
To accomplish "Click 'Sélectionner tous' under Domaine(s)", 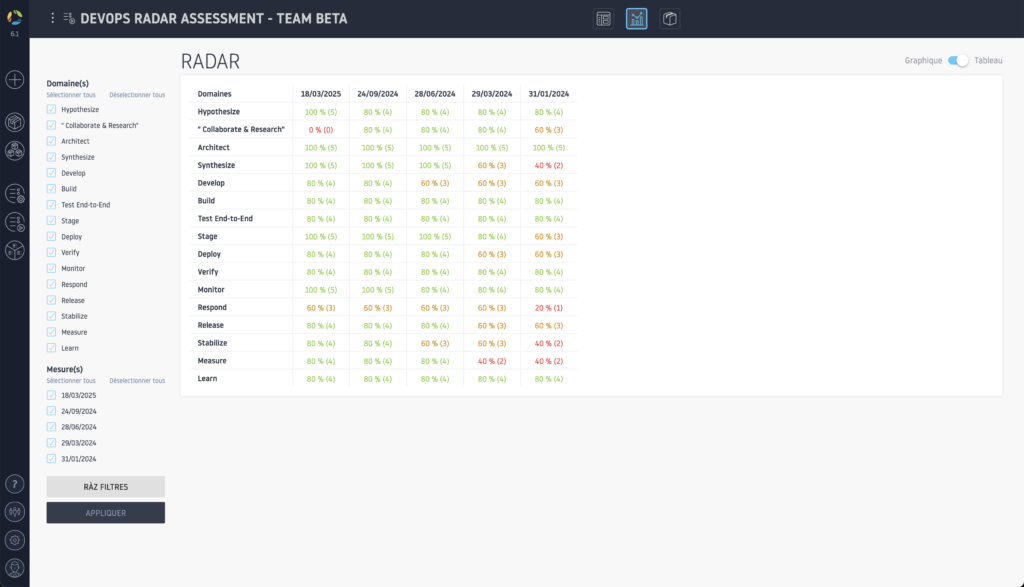I will tap(69, 95).
